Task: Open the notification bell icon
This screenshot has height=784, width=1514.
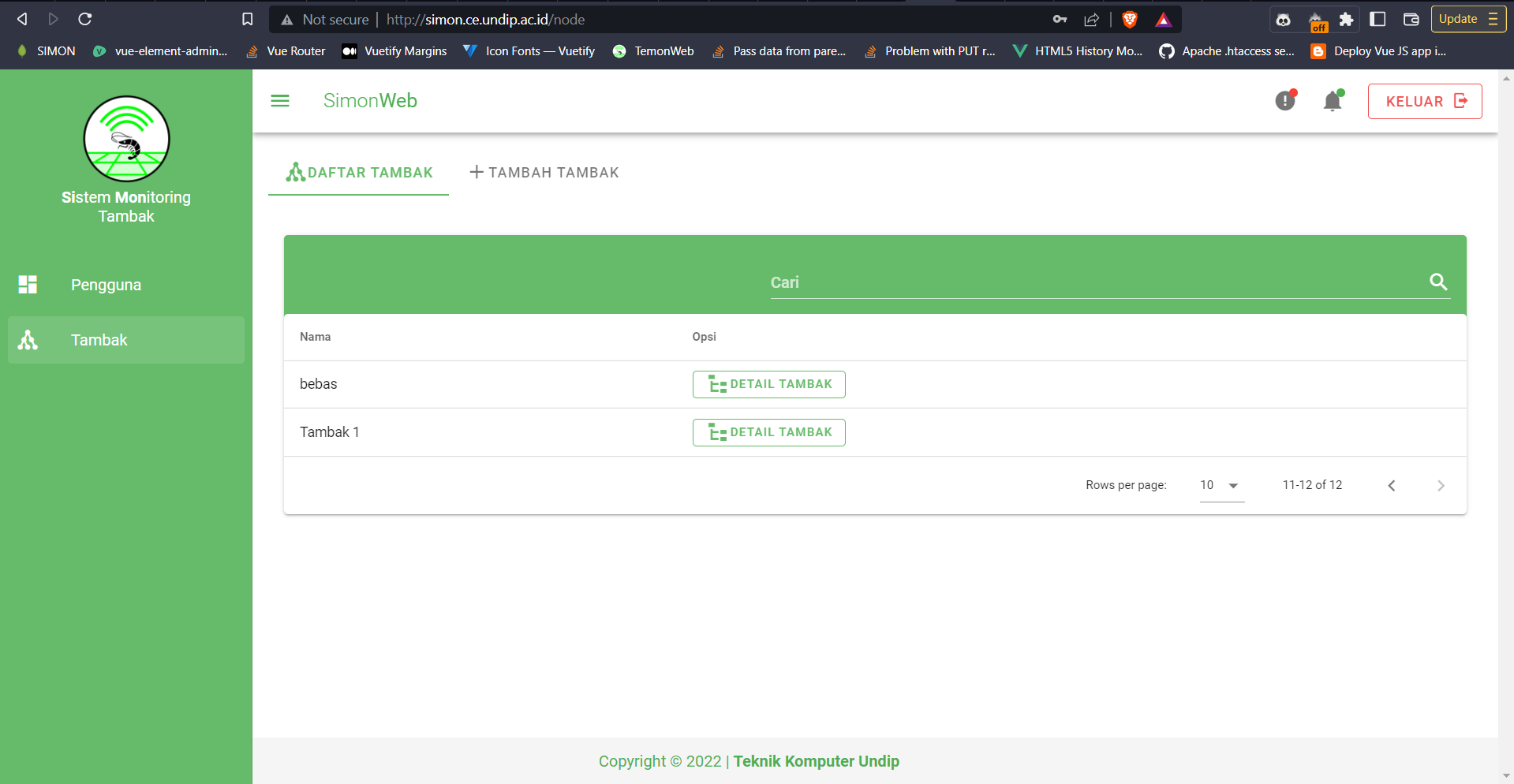Action: (1333, 101)
